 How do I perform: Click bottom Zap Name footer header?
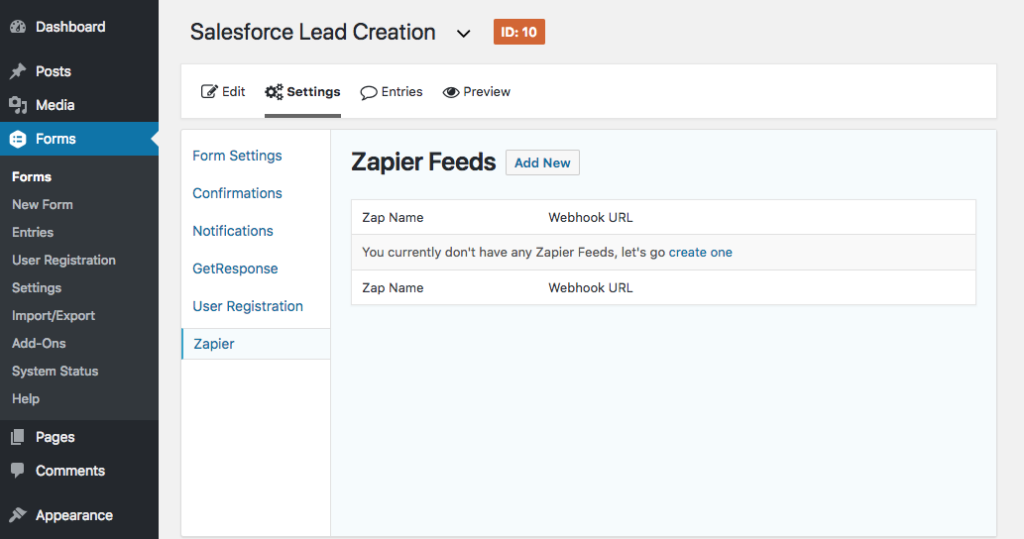pos(392,287)
